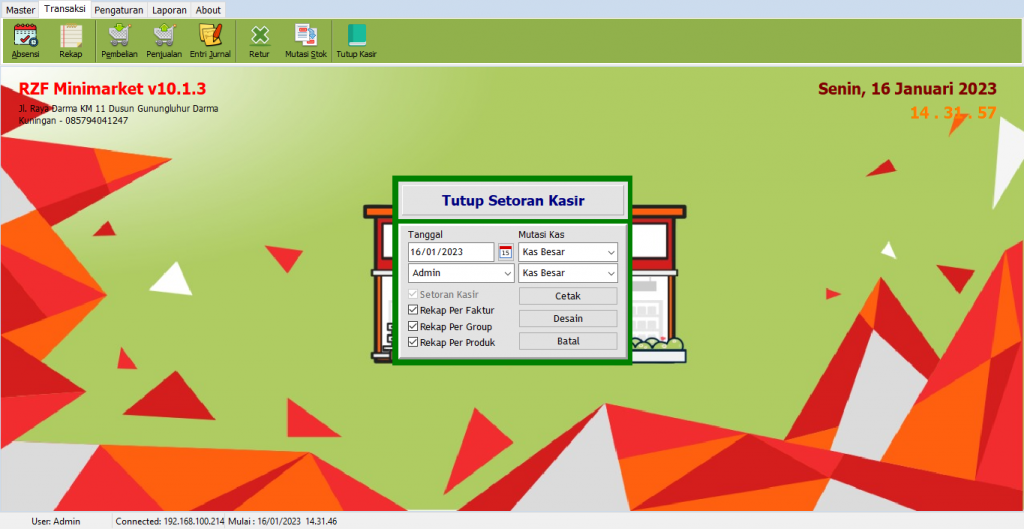Open the Penjualan sales cart
This screenshot has height=529, width=1024.
(164, 41)
